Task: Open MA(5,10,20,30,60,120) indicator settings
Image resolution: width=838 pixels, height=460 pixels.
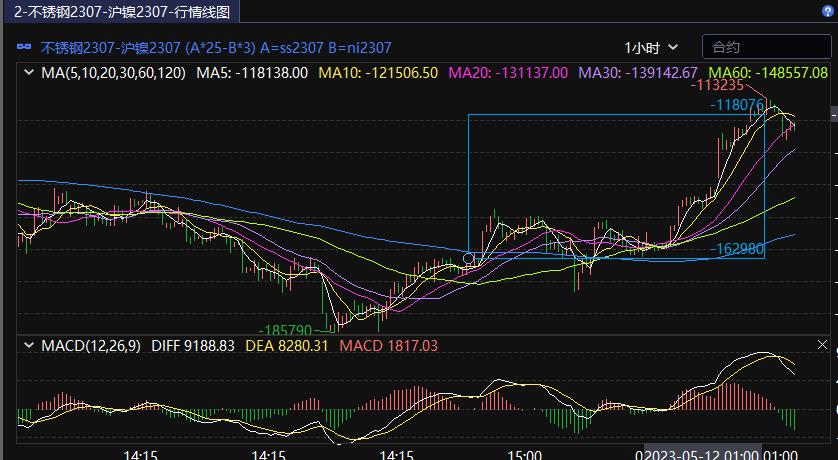Action: pos(113,73)
